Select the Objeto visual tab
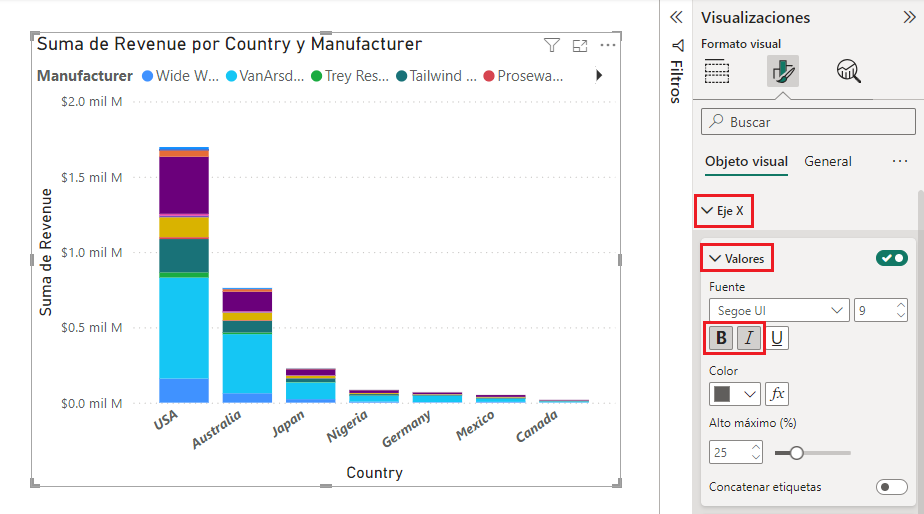 [x=746, y=162]
